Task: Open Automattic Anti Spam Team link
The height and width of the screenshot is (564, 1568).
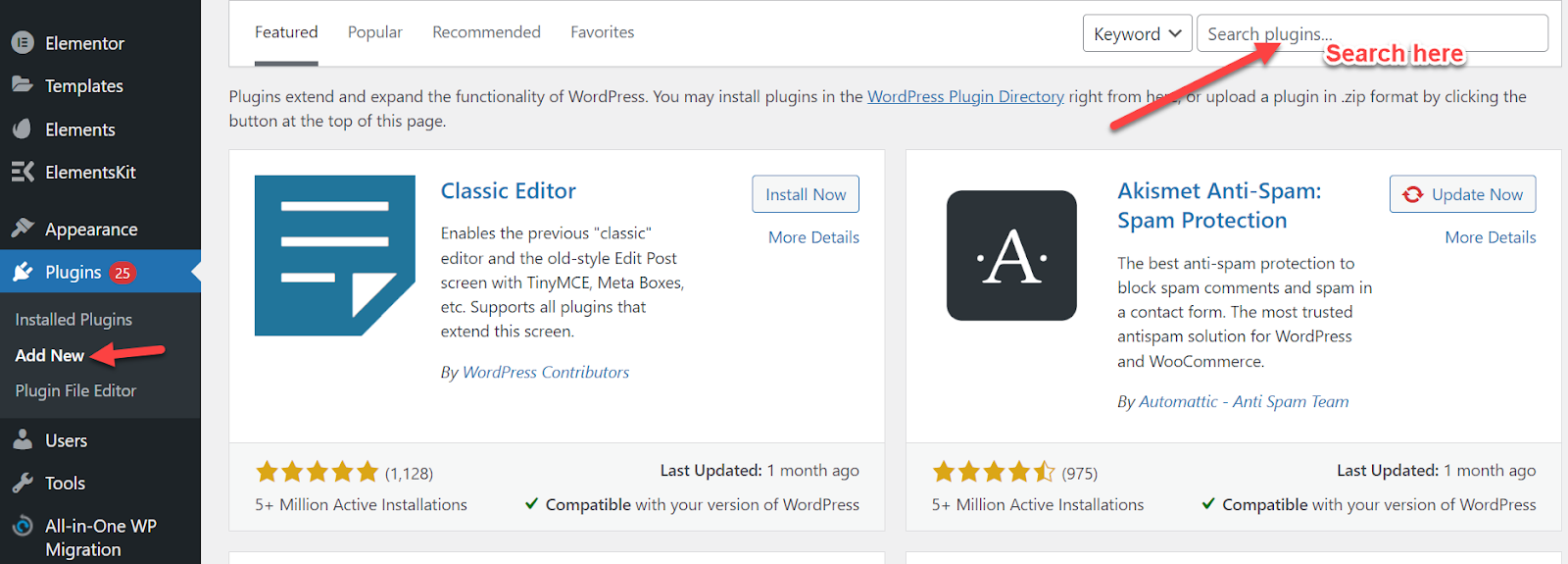Action: click(x=1244, y=401)
